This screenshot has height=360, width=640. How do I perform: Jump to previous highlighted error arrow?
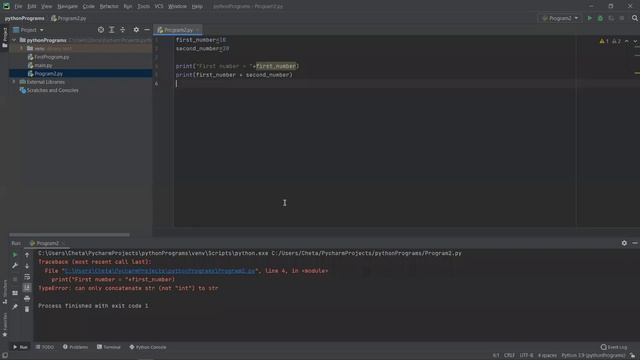click(x=627, y=41)
